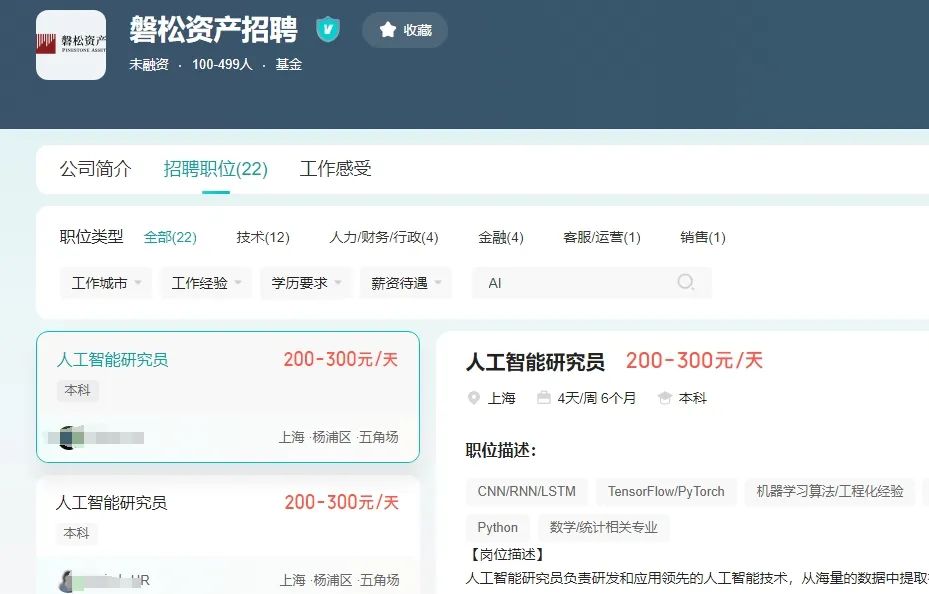Expand the 工作城市 dropdown

(x=106, y=283)
